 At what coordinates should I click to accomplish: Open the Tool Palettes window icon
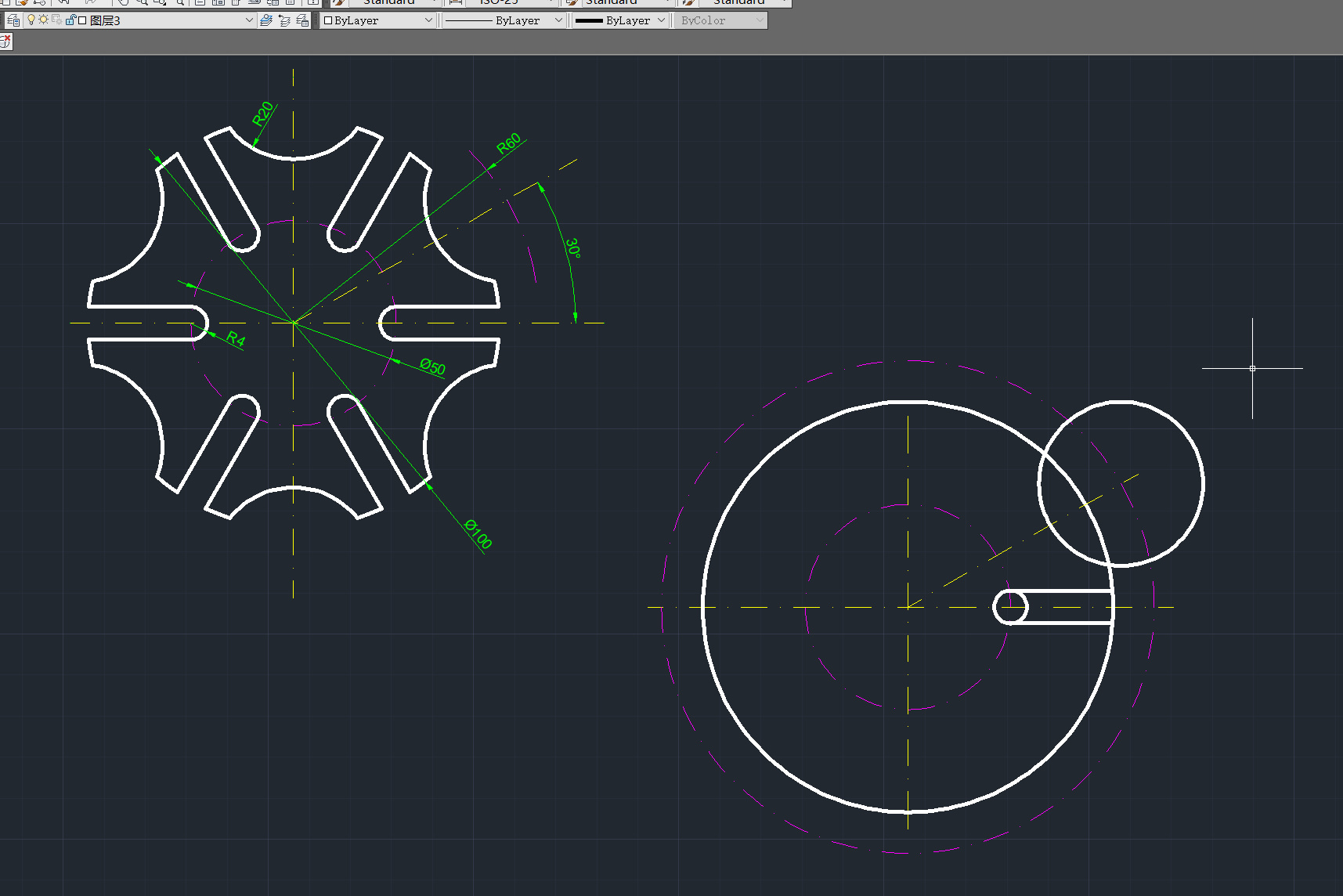point(253,3)
